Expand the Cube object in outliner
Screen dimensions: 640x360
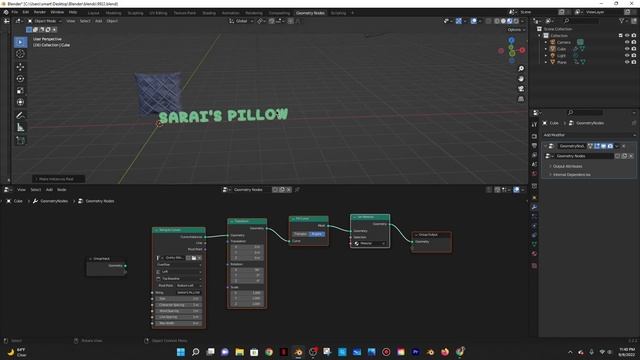point(546,49)
